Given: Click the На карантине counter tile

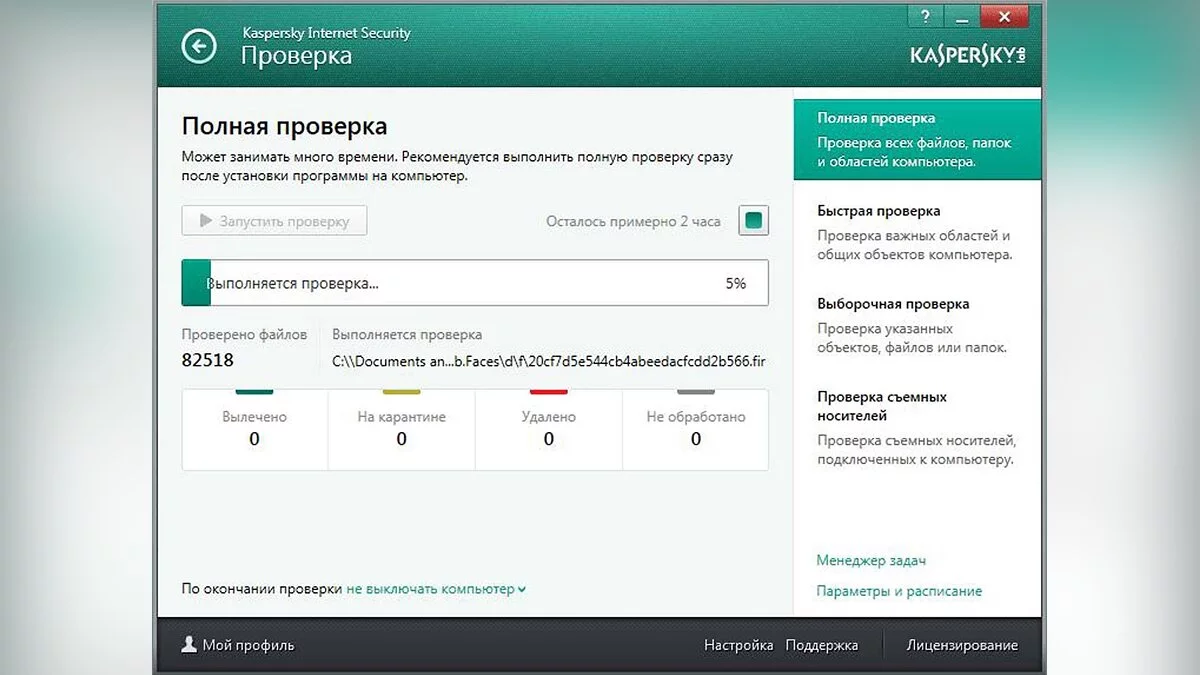Looking at the screenshot, I should pyautogui.click(x=401, y=428).
